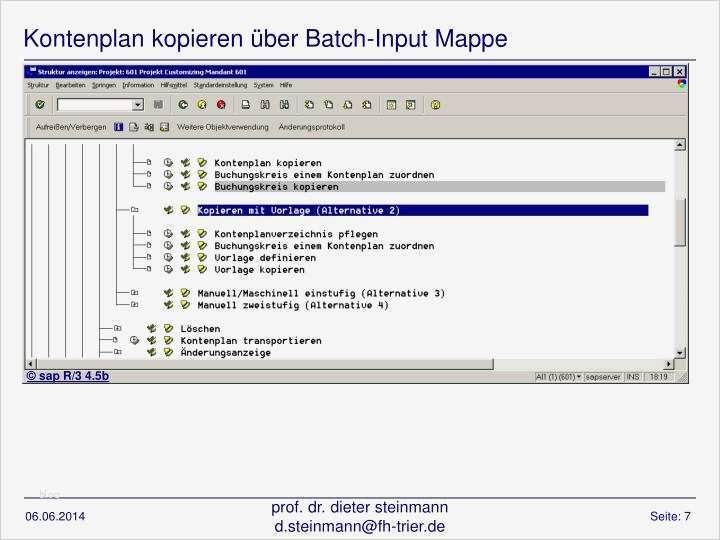Click the document icon after blue info icon
Screen dimensions: 720x540
coord(134,127)
